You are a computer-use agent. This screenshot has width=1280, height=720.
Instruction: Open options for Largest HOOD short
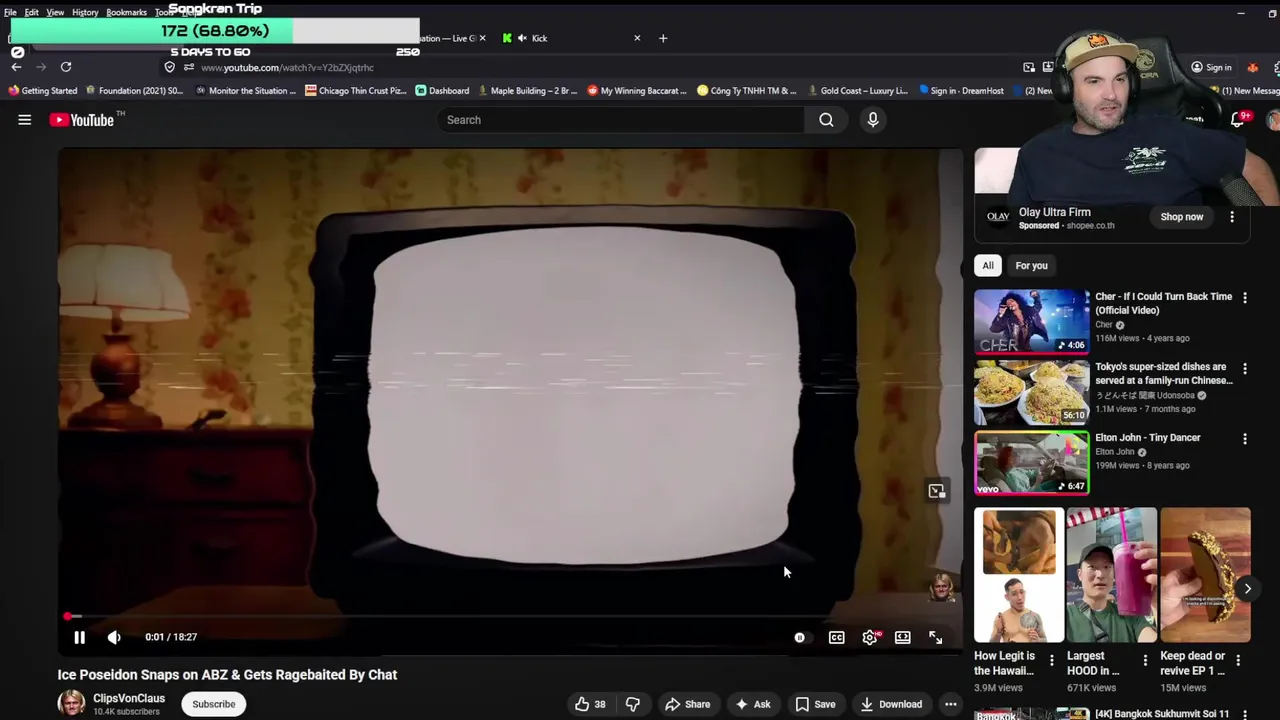click(x=1145, y=660)
